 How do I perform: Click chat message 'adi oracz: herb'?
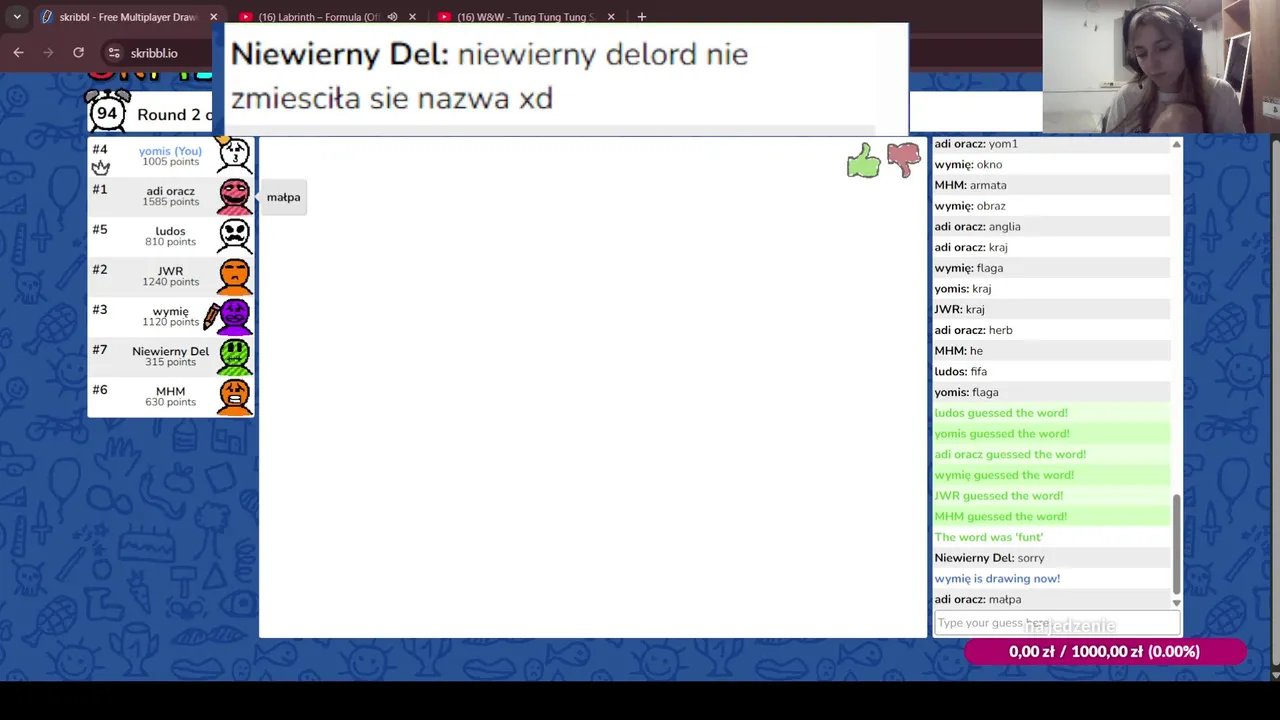coord(1051,330)
